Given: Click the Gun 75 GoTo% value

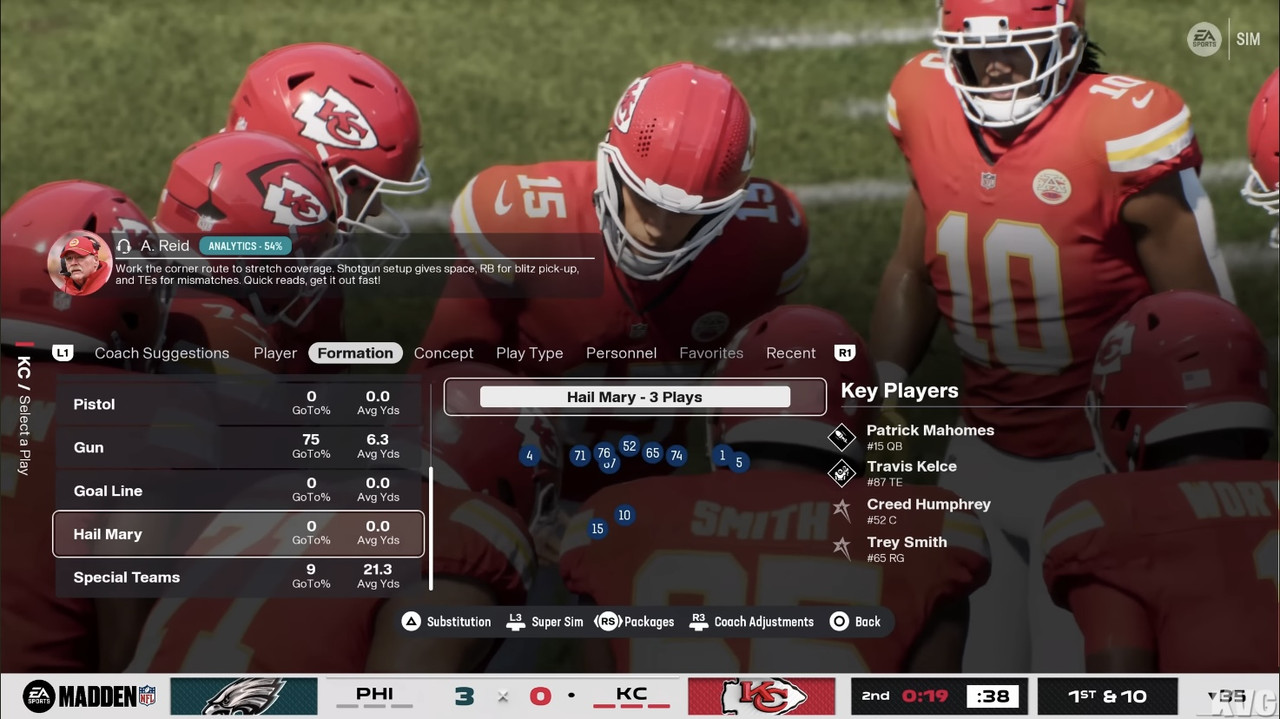Looking at the screenshot, I should point(311,439).
